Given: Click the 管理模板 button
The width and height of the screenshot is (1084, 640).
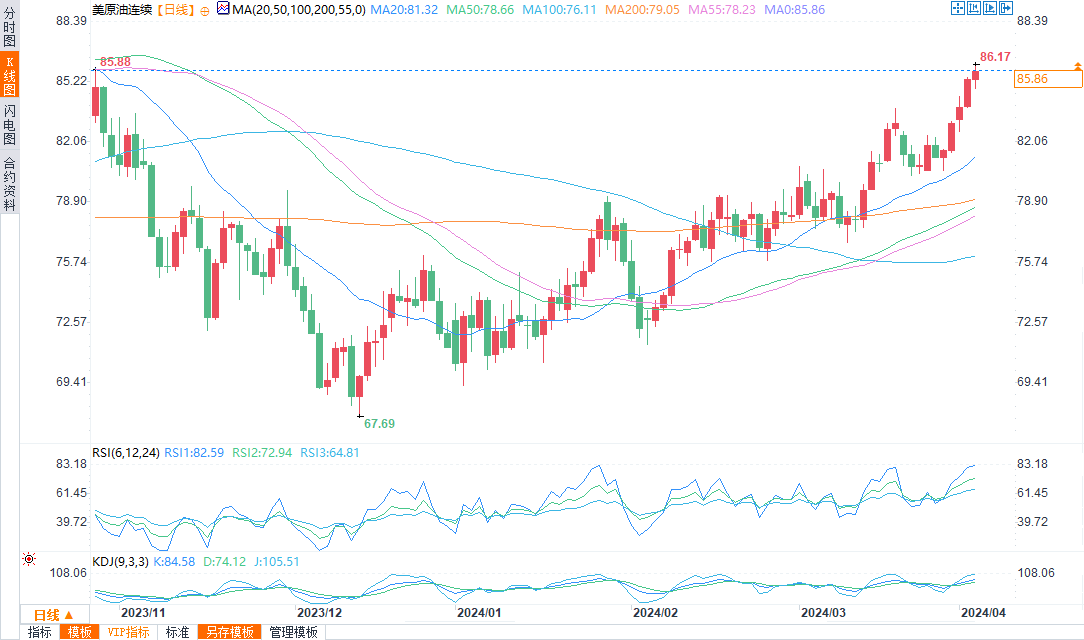Looking at the screenshot, I should click(293, 632).
